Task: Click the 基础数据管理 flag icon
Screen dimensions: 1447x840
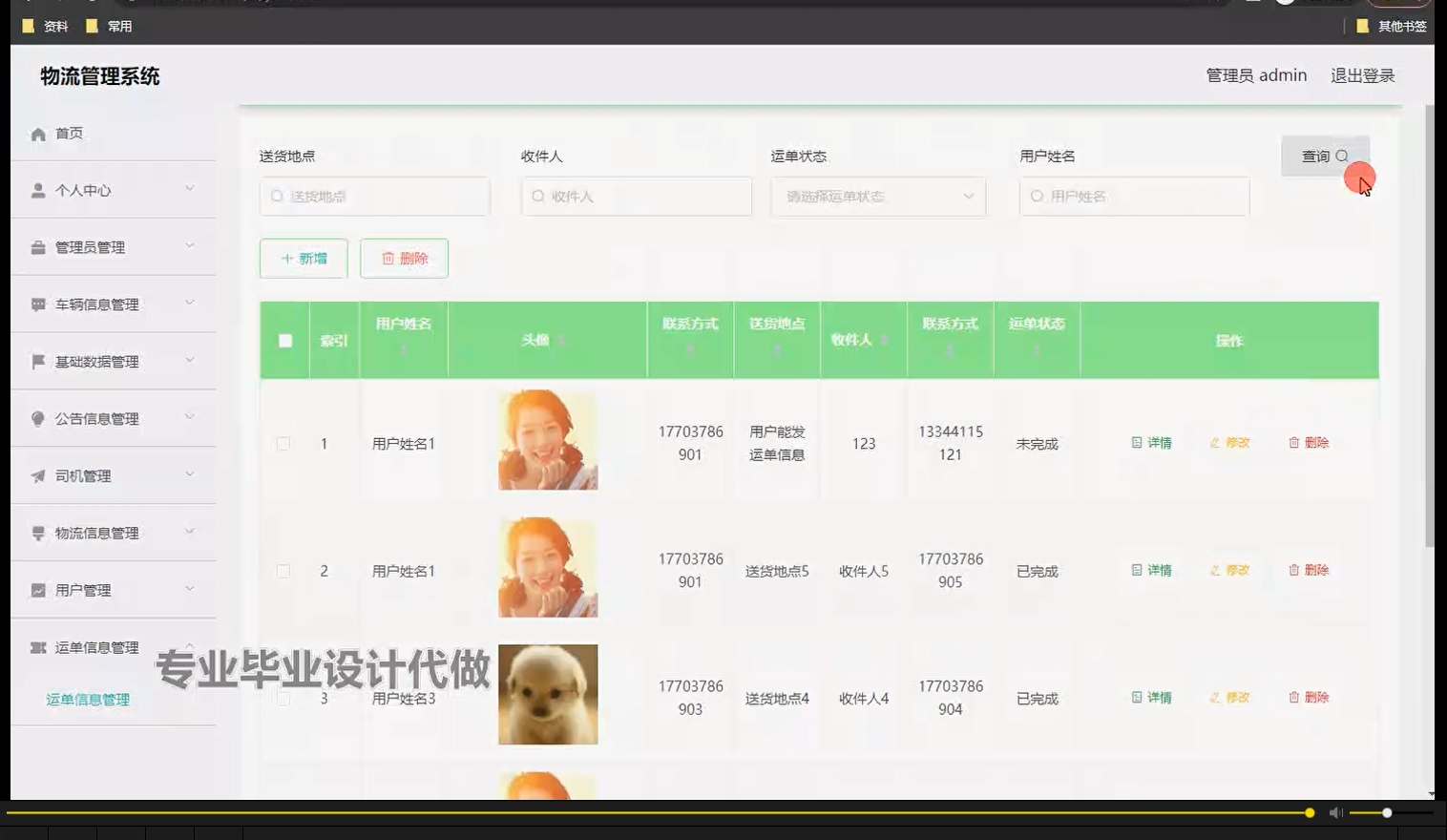Action: point(38,362)
